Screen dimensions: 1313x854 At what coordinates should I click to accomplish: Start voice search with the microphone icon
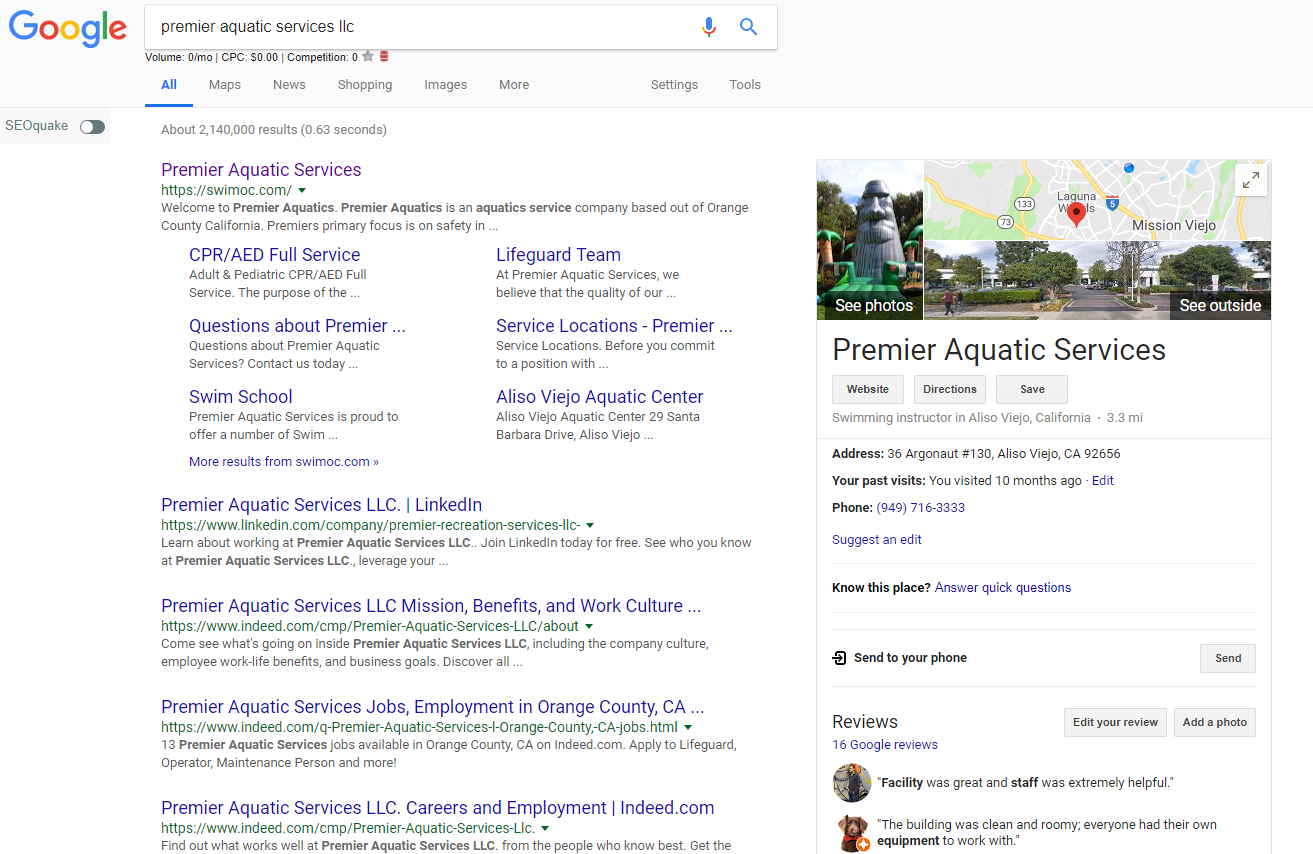coord(709,27)
